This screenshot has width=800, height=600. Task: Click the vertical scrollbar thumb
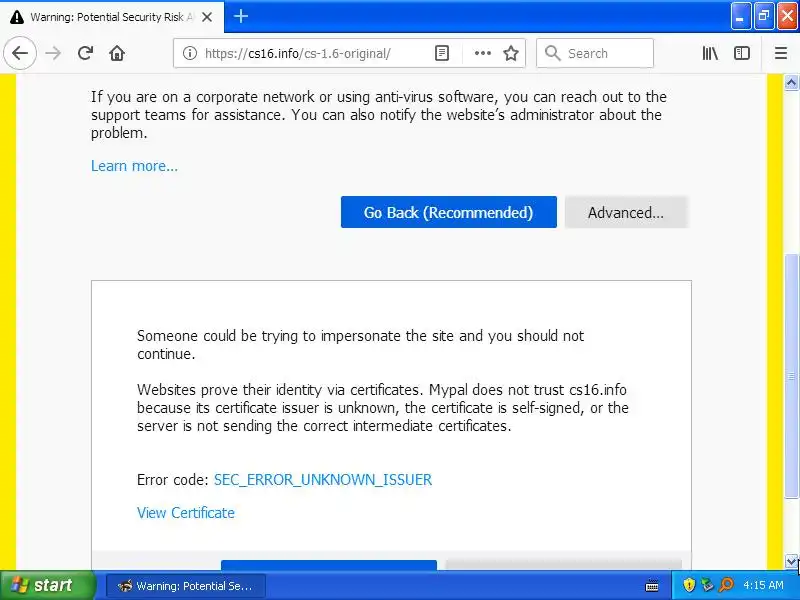coord(791,376)
